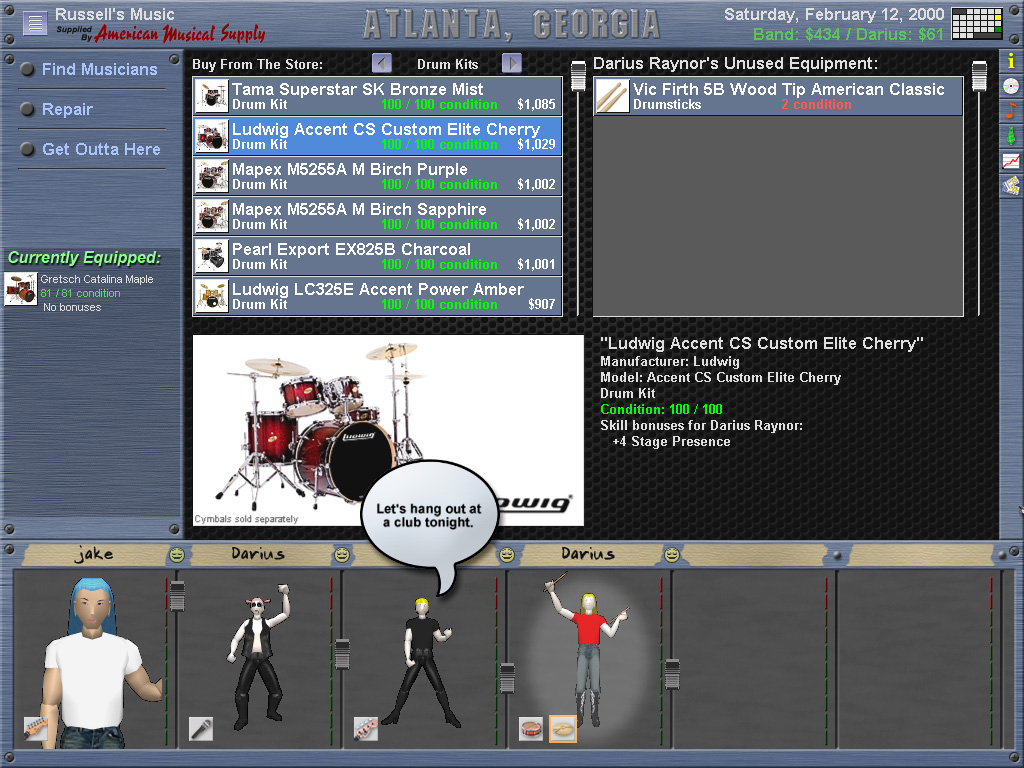Select Ludwig LC325E Accent Power Amber kit
The width and height of the screenshot is (1024, 768).
coord(377,296)
